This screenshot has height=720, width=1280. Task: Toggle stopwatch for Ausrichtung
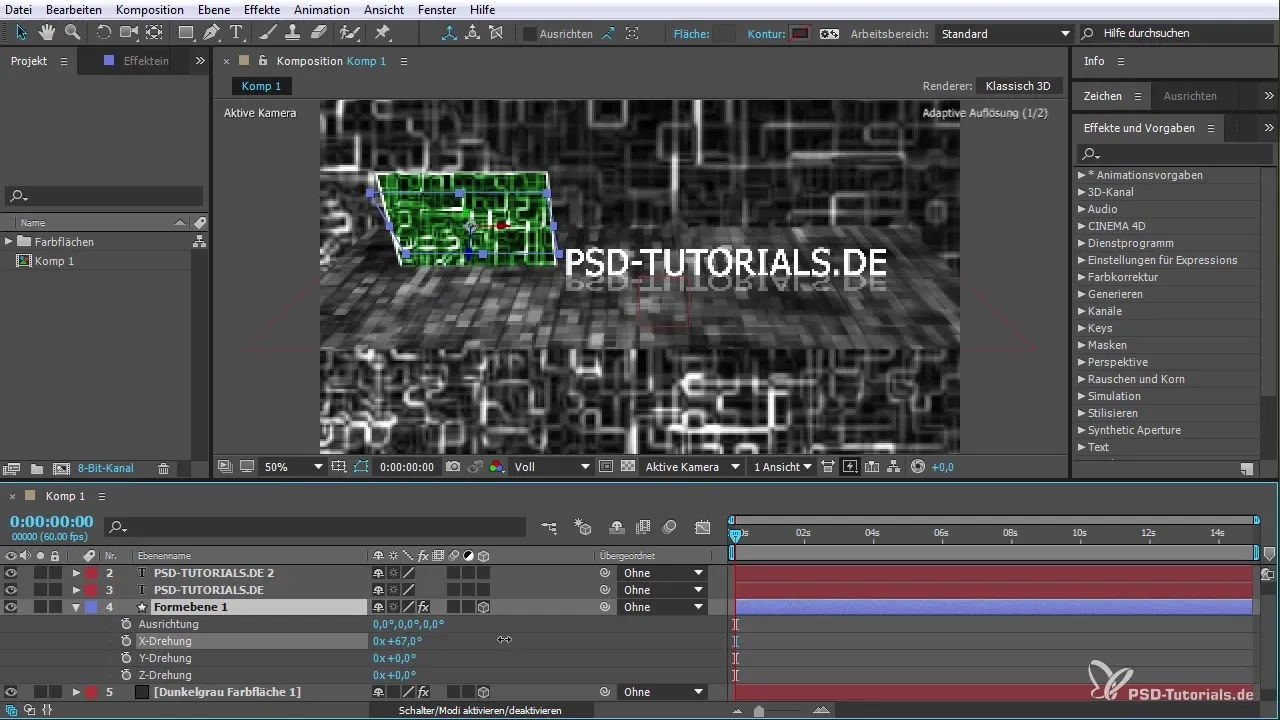coord(126,624)
